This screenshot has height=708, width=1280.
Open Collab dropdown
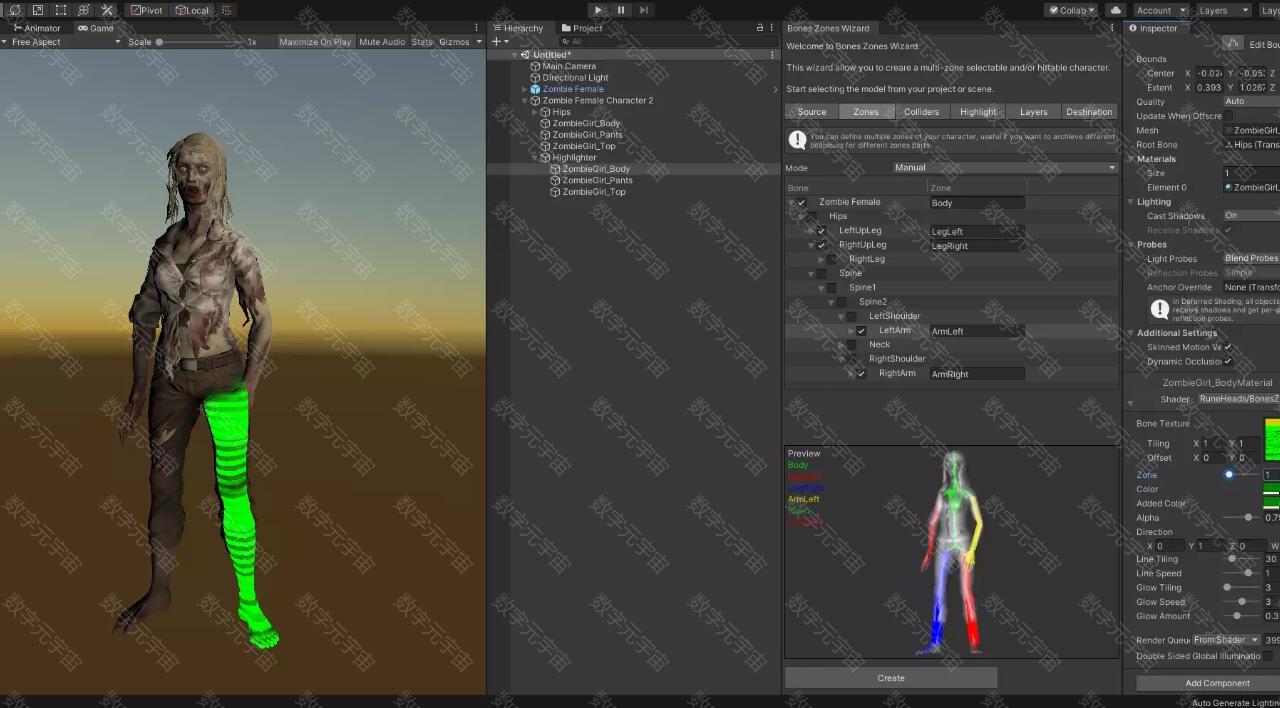1071,10
